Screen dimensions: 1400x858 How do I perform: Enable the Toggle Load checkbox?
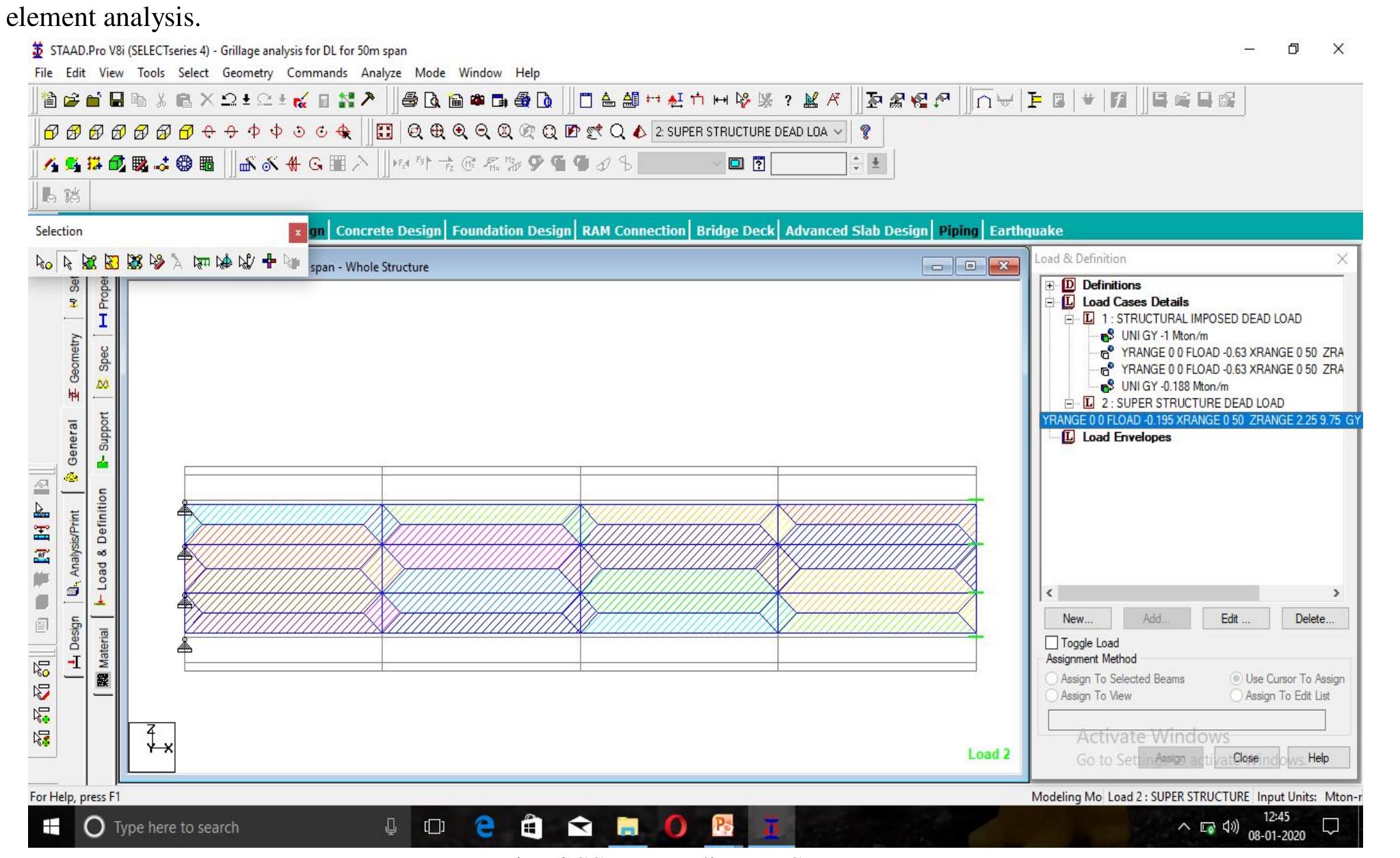(x=1051, y=643)
